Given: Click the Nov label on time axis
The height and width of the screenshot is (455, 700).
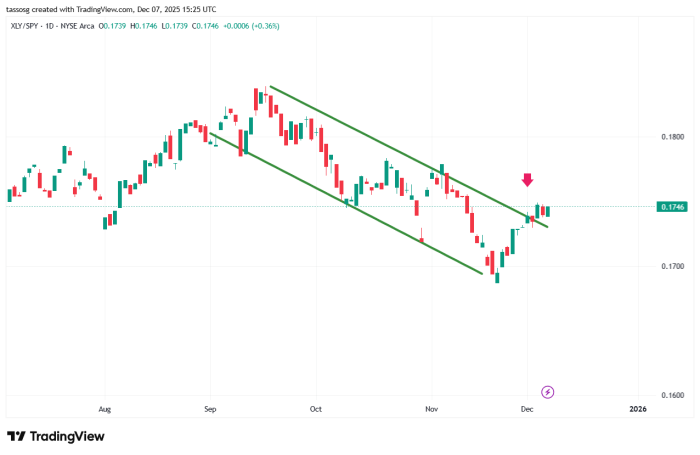Looking at the screenshot, I should (432, 409).
